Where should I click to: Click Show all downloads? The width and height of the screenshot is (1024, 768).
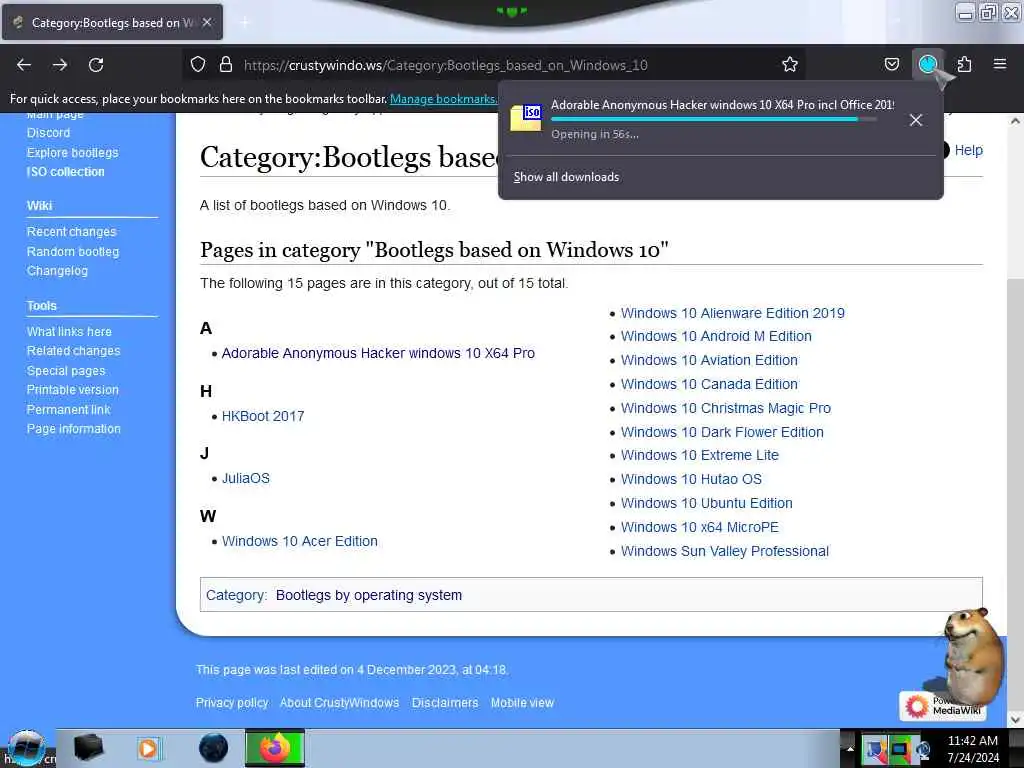[566, 177]
